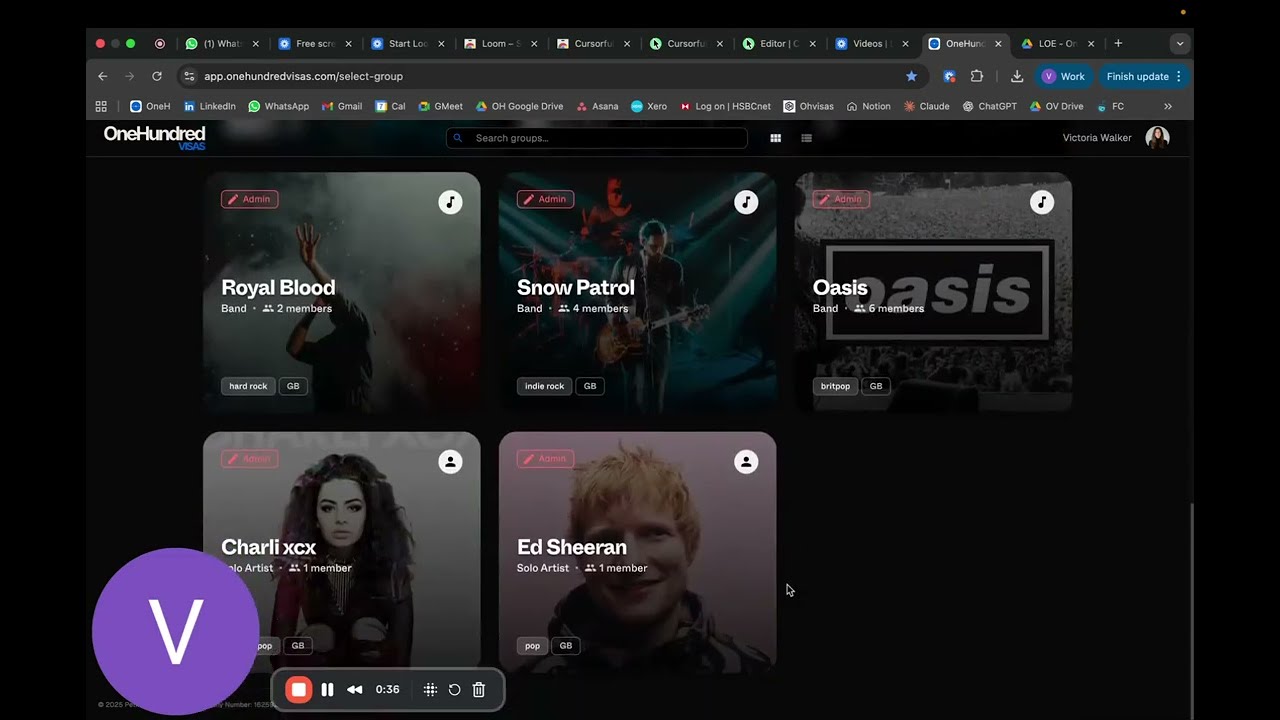Reload the current page
1280x720 pixels.
[x=157, y=76]
